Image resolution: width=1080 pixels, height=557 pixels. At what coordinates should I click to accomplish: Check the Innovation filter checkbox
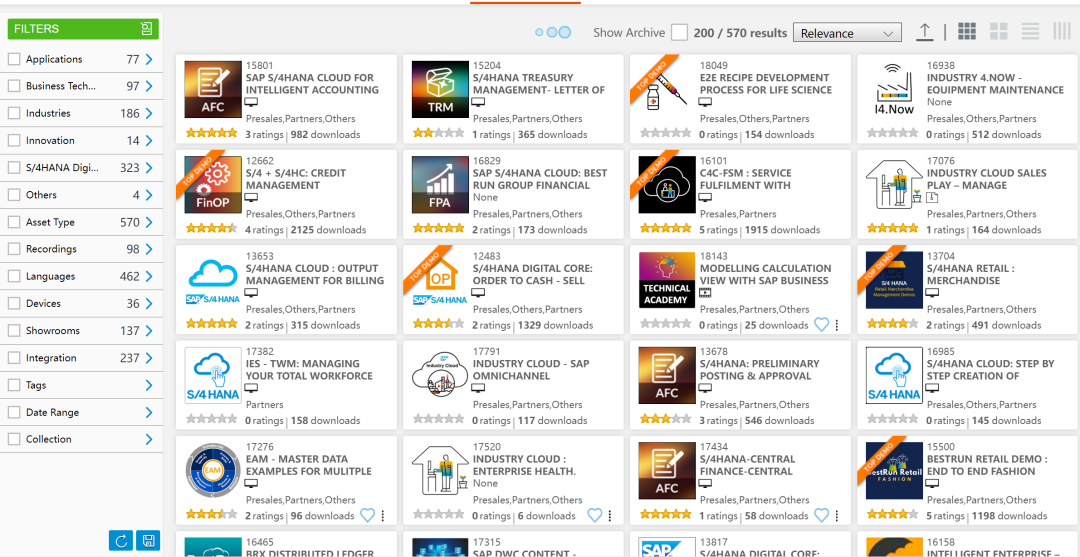pyautogui.click(x=14, y=140)
